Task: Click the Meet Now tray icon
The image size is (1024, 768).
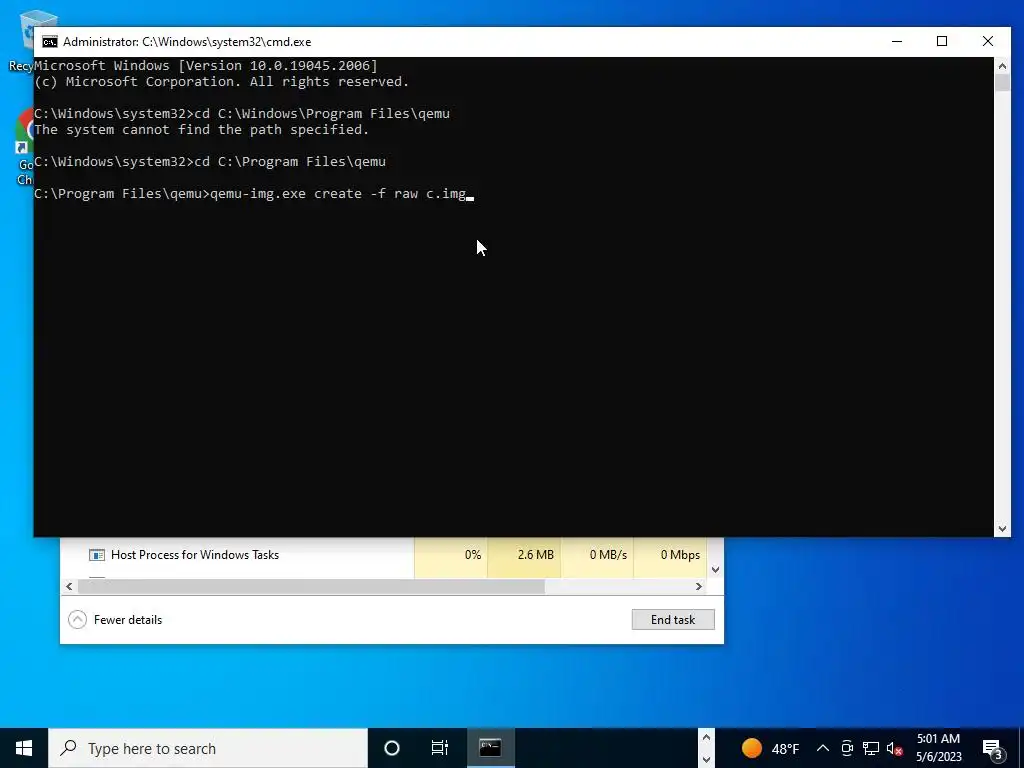Action: (847, 748)
